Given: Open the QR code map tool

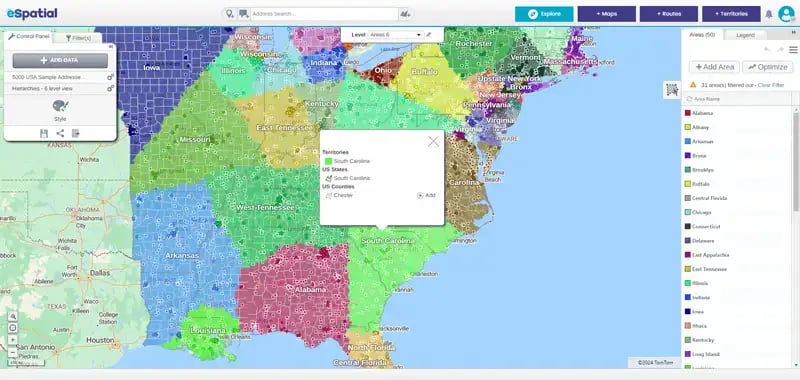Looking at the screenshot, I should (x=672, y=90).
